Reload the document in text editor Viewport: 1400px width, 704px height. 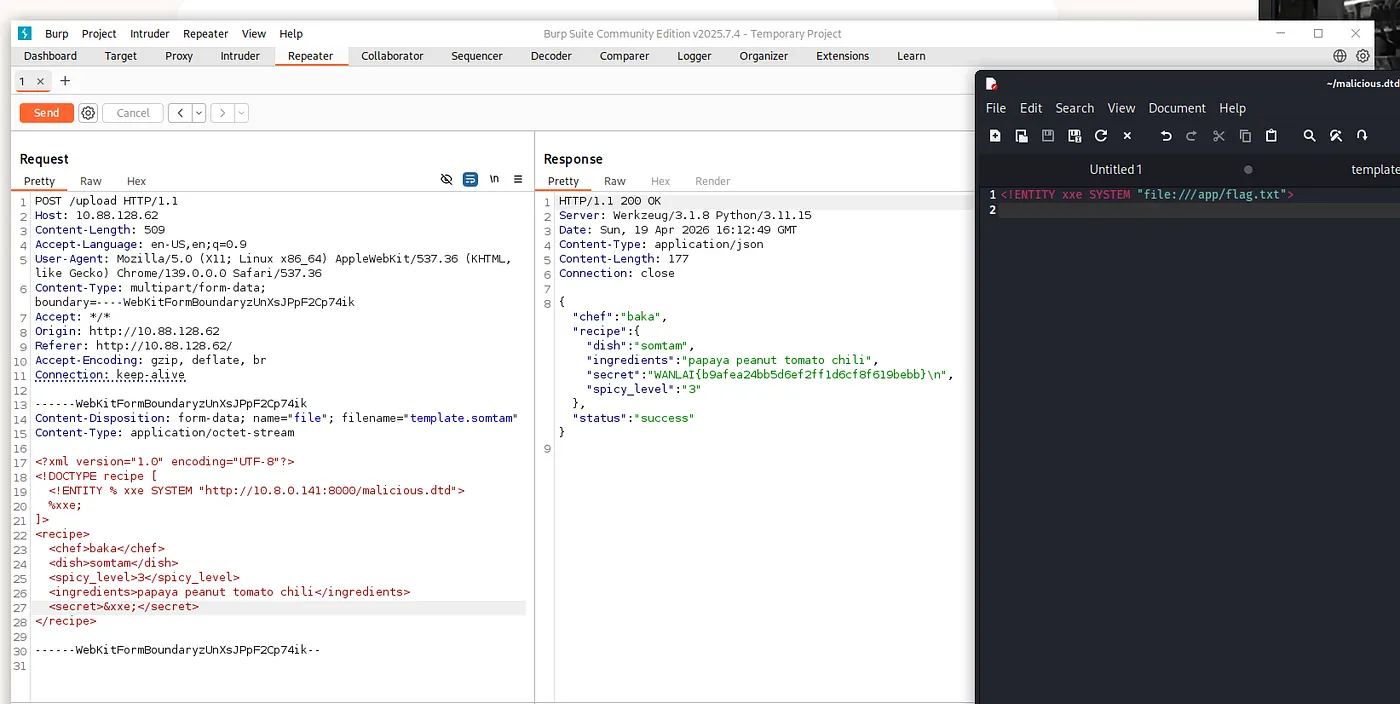(x=1101, y=136)
